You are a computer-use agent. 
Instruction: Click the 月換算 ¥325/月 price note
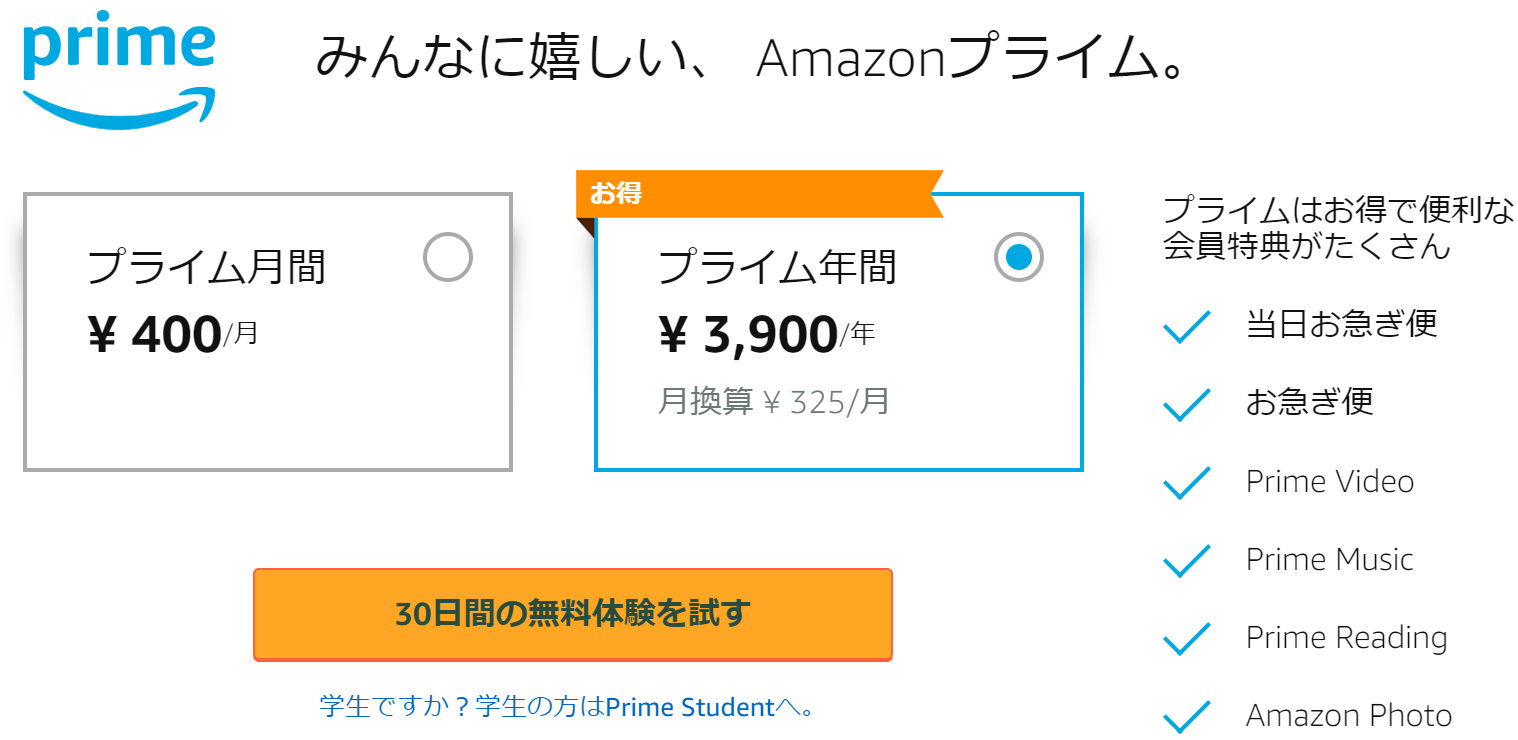pyautogui.click(x=773, y=401)
